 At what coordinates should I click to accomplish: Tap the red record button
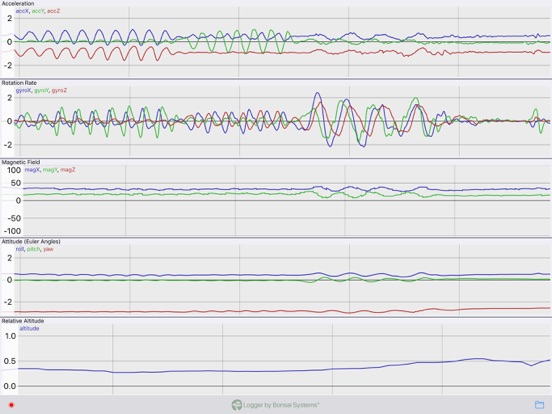pos(11,405)
